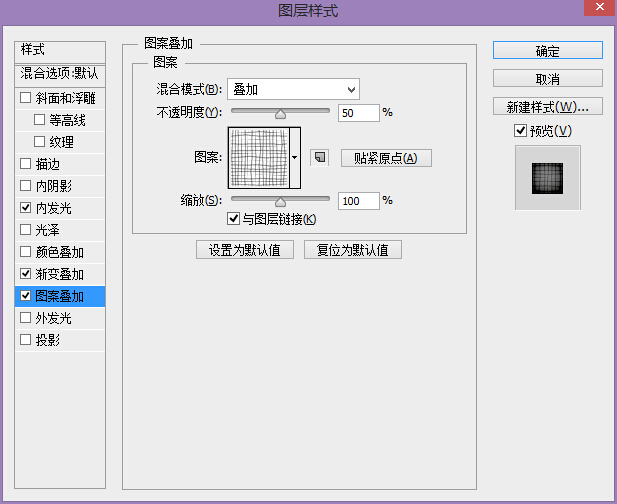Close the 图层样式 dialog

[600, 7]
